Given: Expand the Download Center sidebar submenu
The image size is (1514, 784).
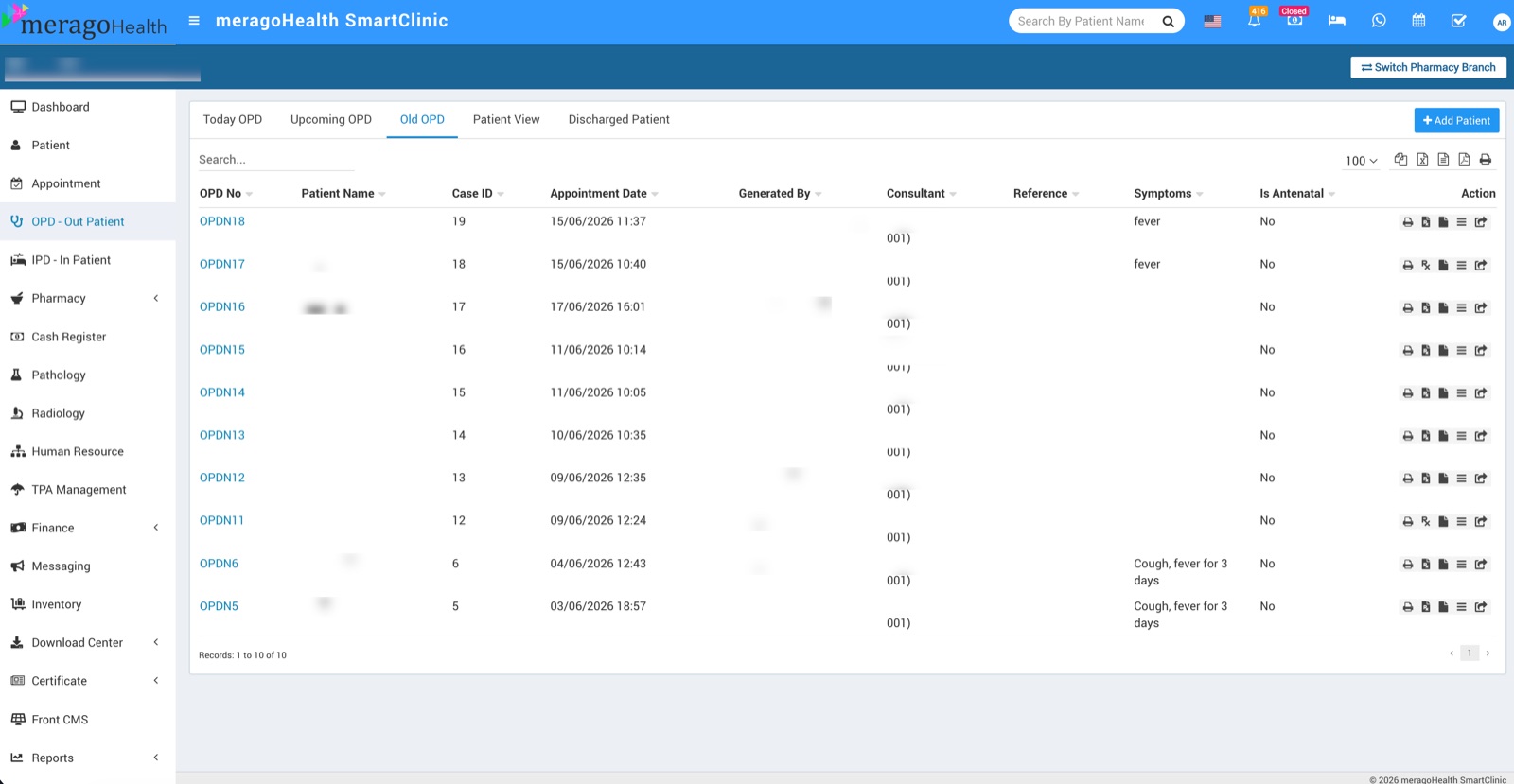Looking at the screenshot, I should [87, 642].
